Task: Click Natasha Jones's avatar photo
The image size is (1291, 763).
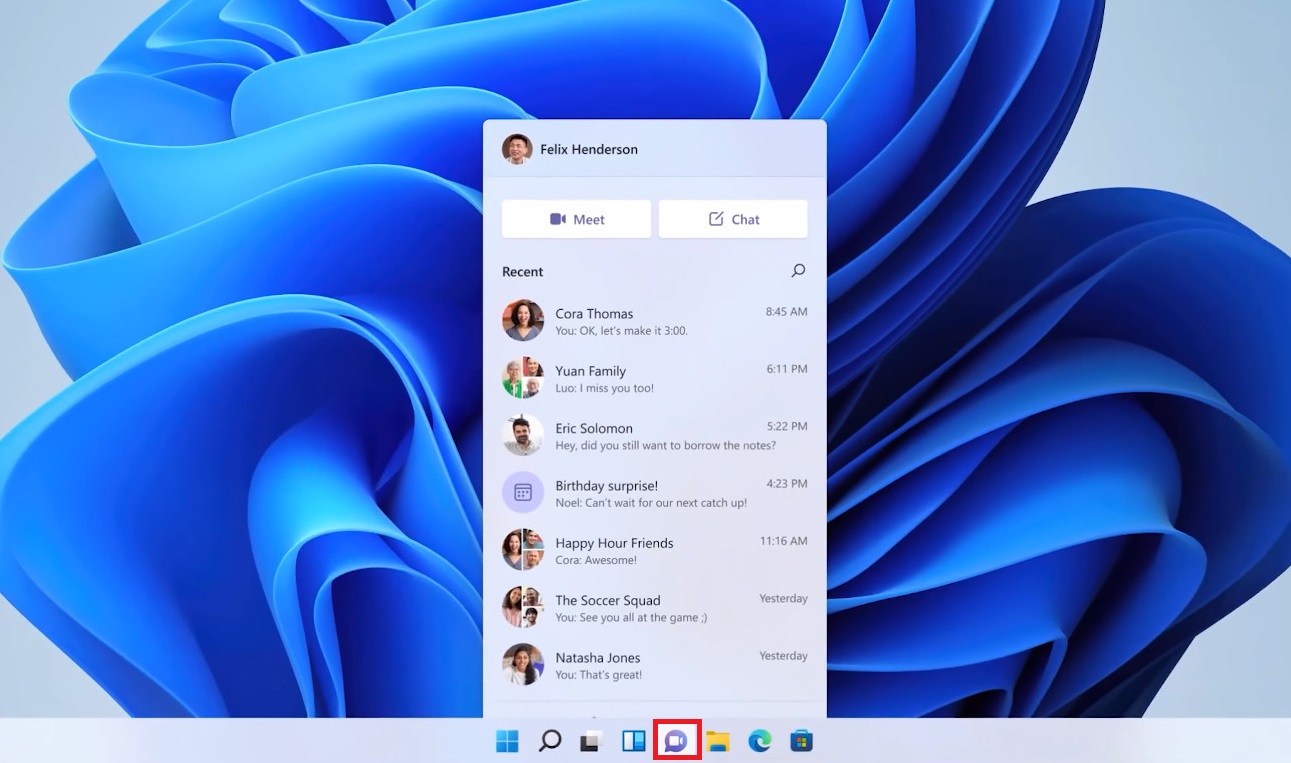Action: (x=523, y=664)
